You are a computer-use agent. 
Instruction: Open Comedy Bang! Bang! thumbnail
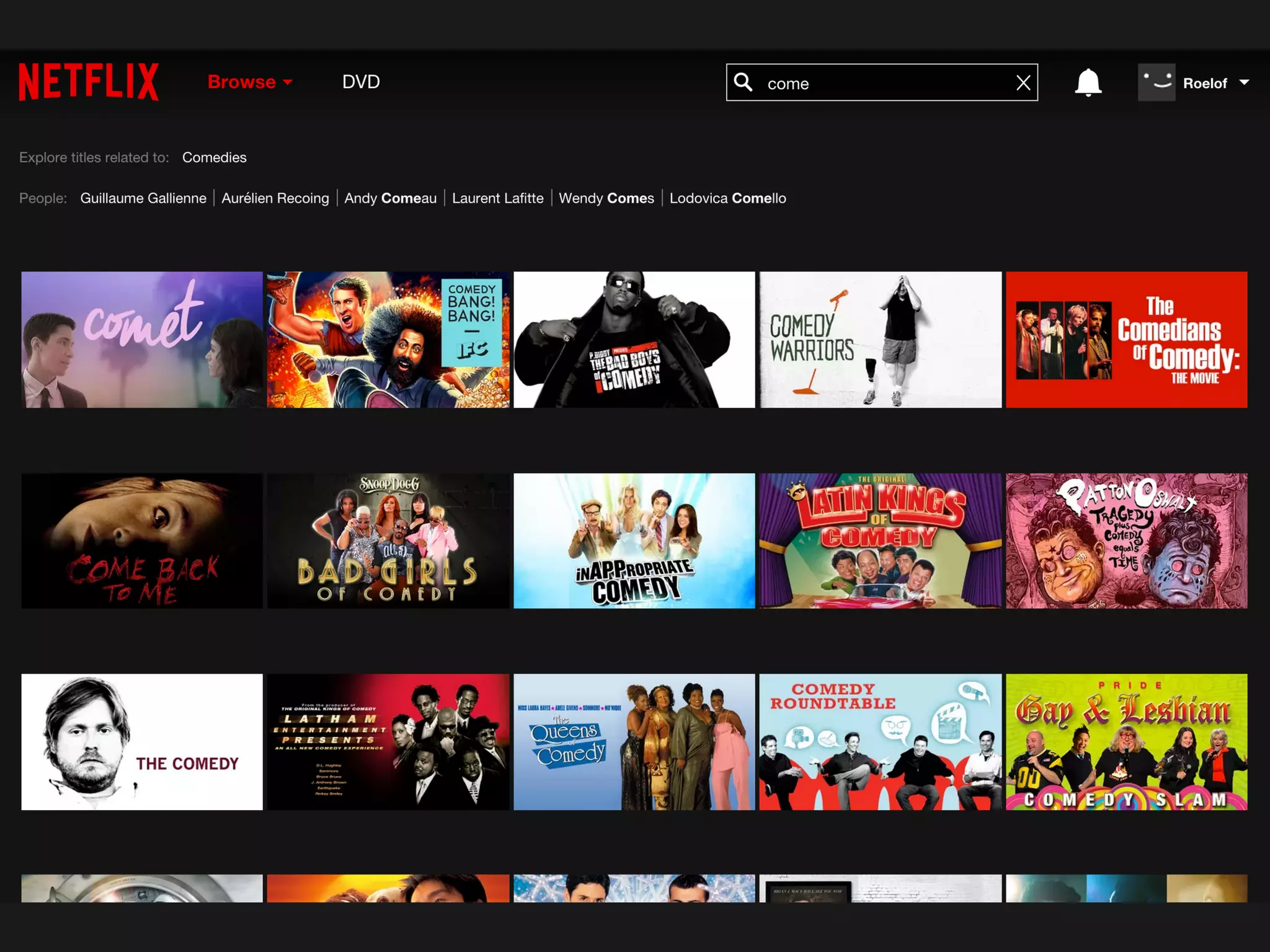point(388,340)
